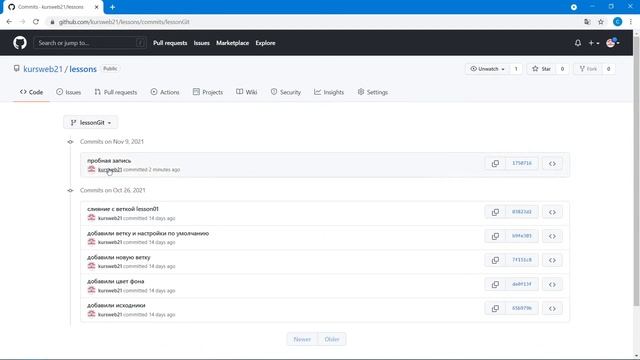Open the fork count number

pos(608,69)
